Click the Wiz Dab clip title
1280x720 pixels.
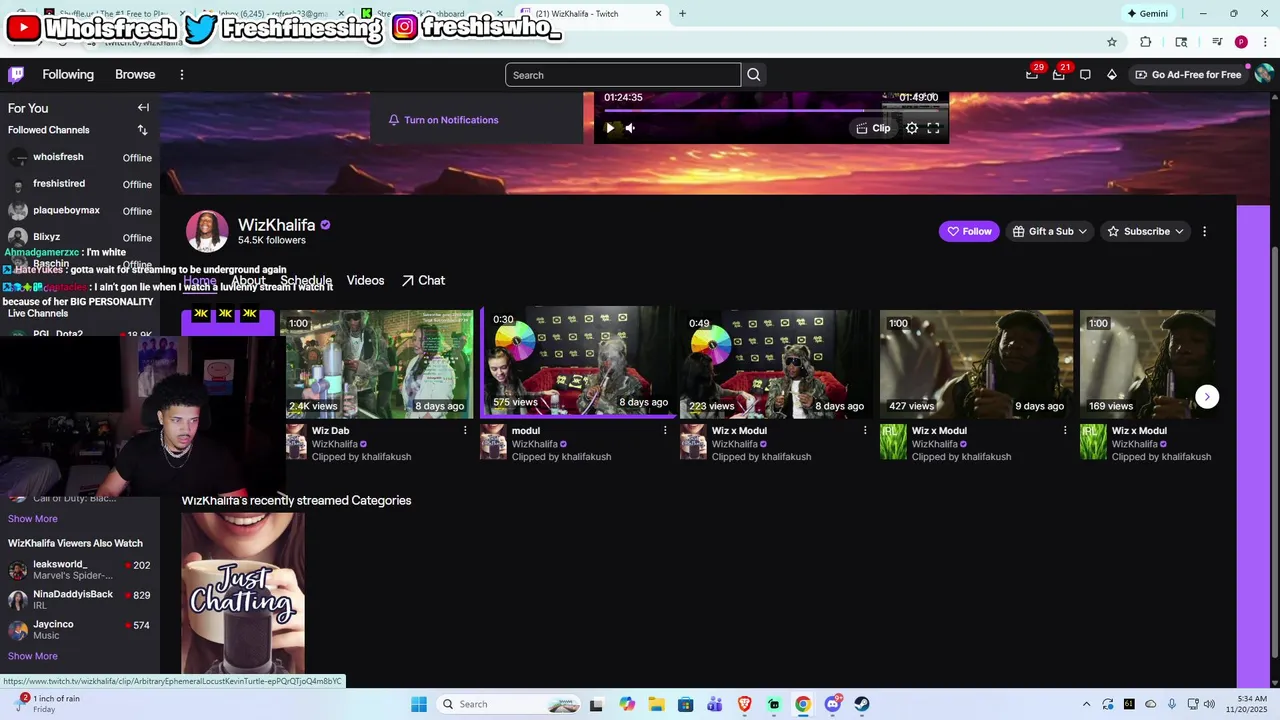330,431
